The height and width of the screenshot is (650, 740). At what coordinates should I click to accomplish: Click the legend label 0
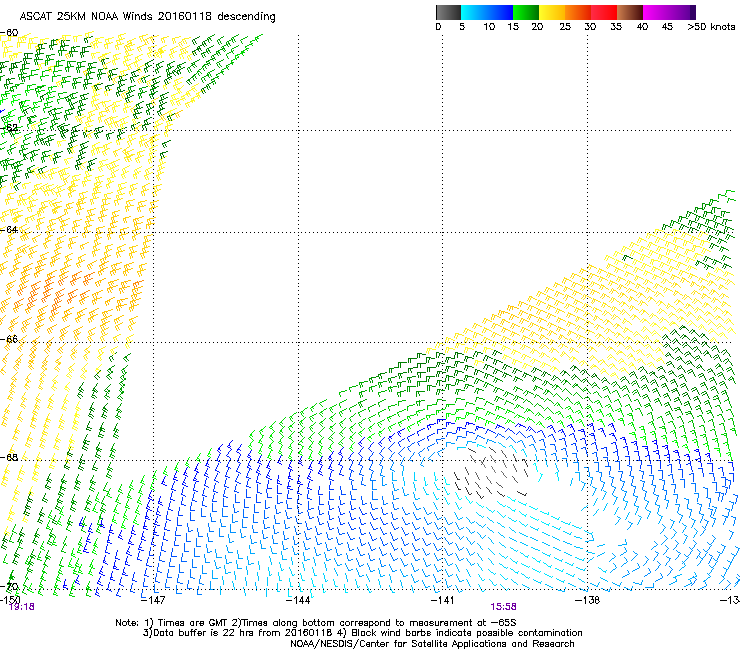438,27
